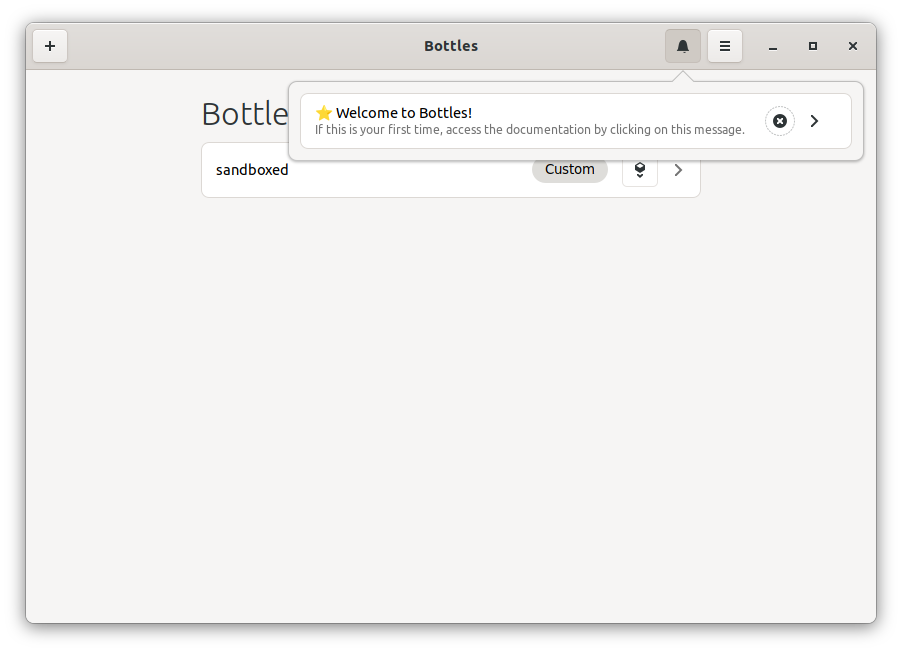The width and height of the screenshot is (902, 652).
Task: Select the Welcome to Bottles notification entry
Action: tap(530, 120)
